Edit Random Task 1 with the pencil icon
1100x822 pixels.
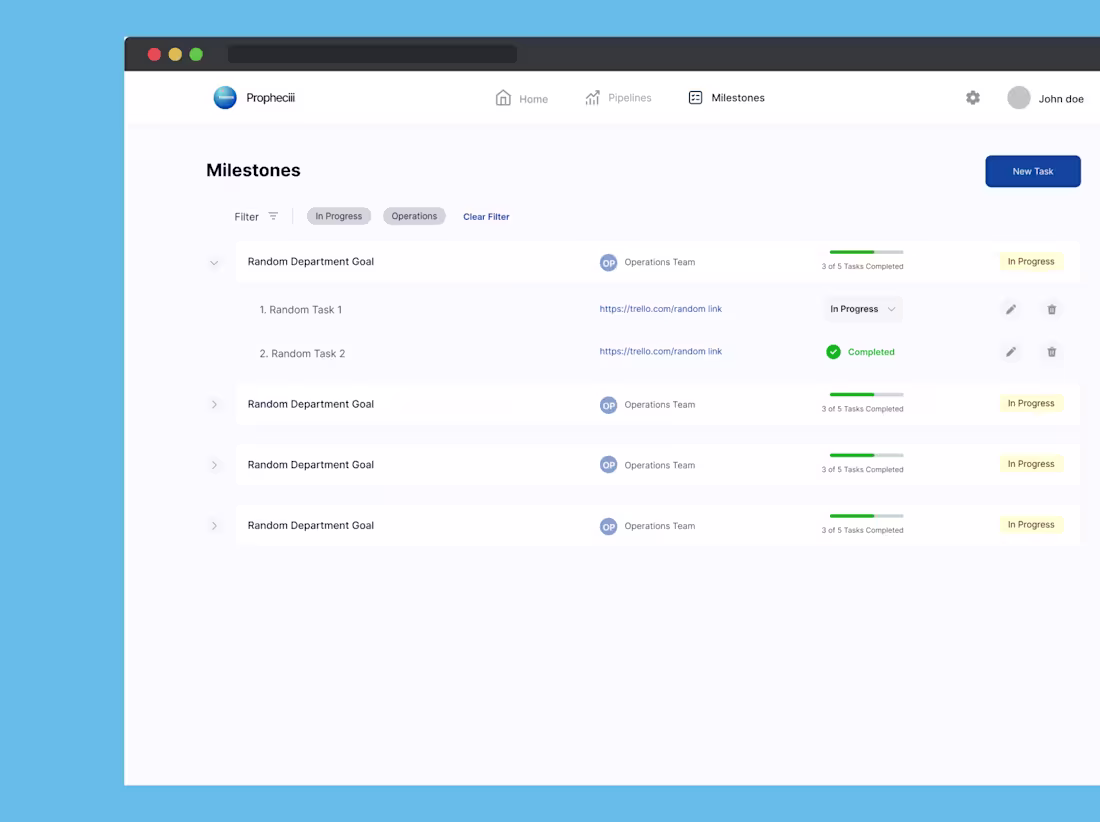(1010, 309)
